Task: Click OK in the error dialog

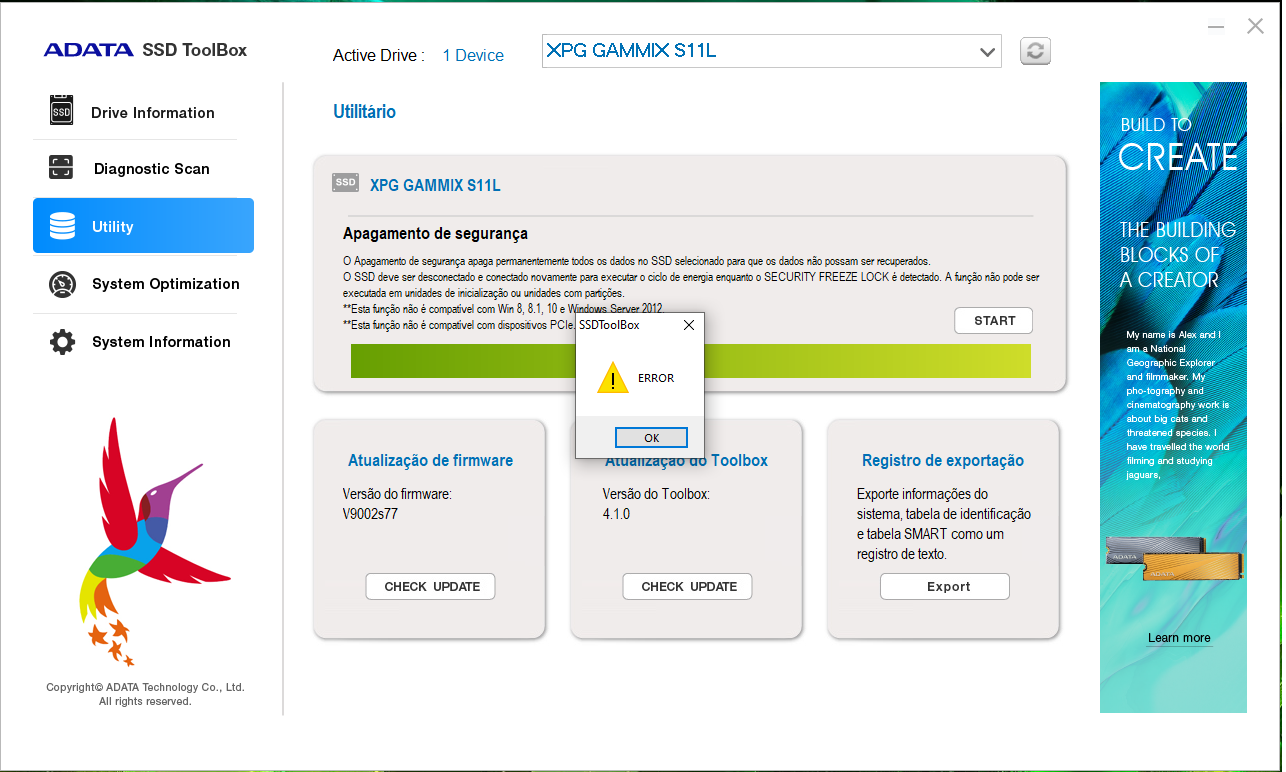Action: [651, 438]
